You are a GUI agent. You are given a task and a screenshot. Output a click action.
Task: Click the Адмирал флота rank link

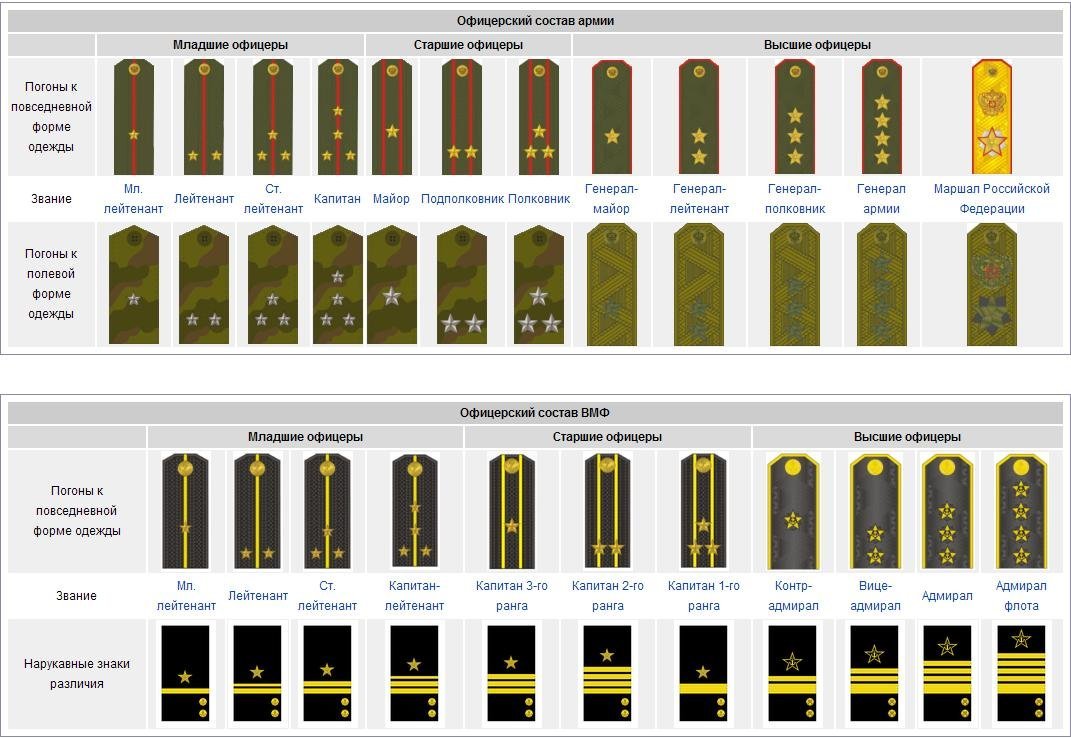click(1020, 595)
